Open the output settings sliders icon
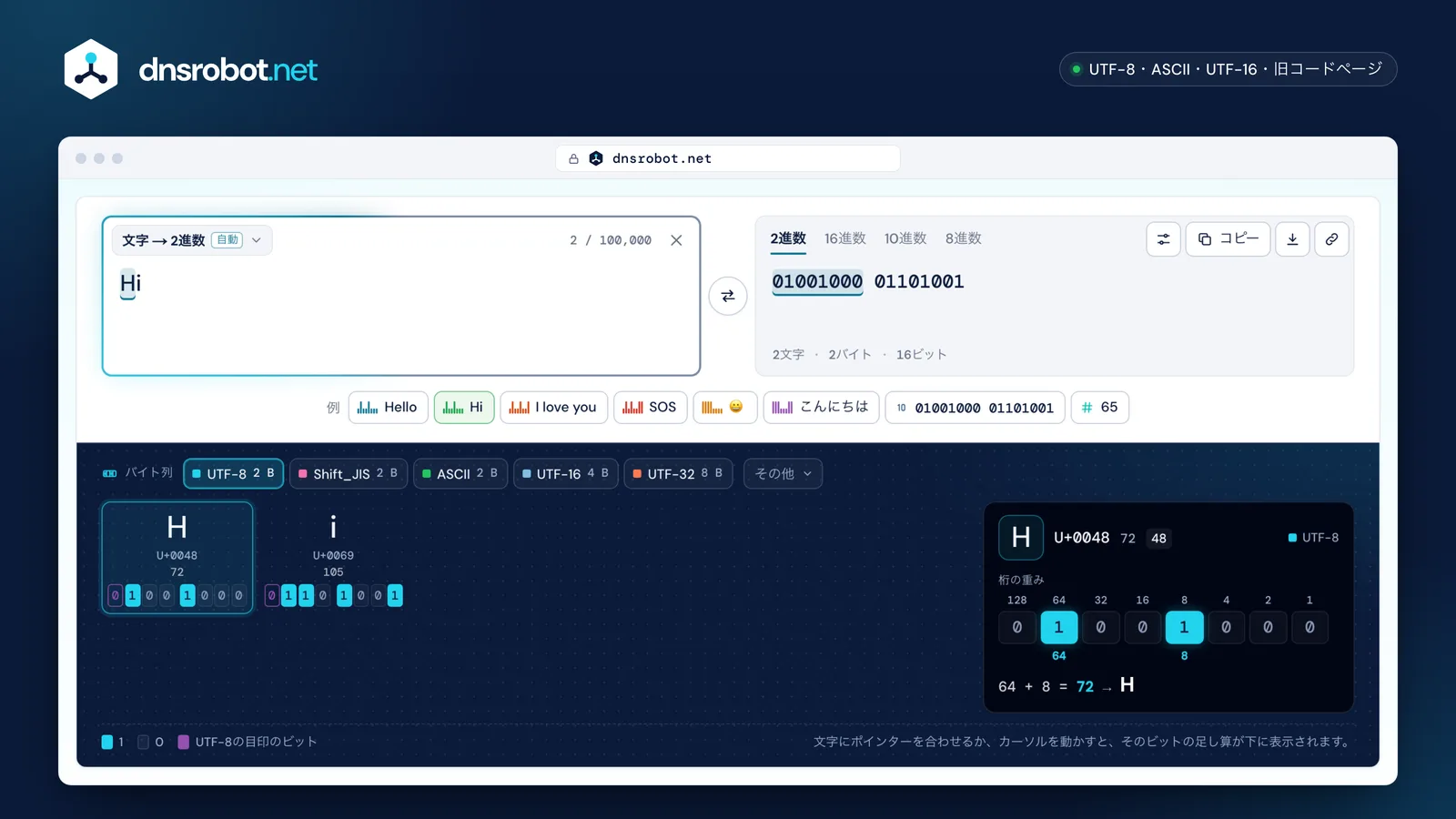1456x819 pixels. [1163, 239]
